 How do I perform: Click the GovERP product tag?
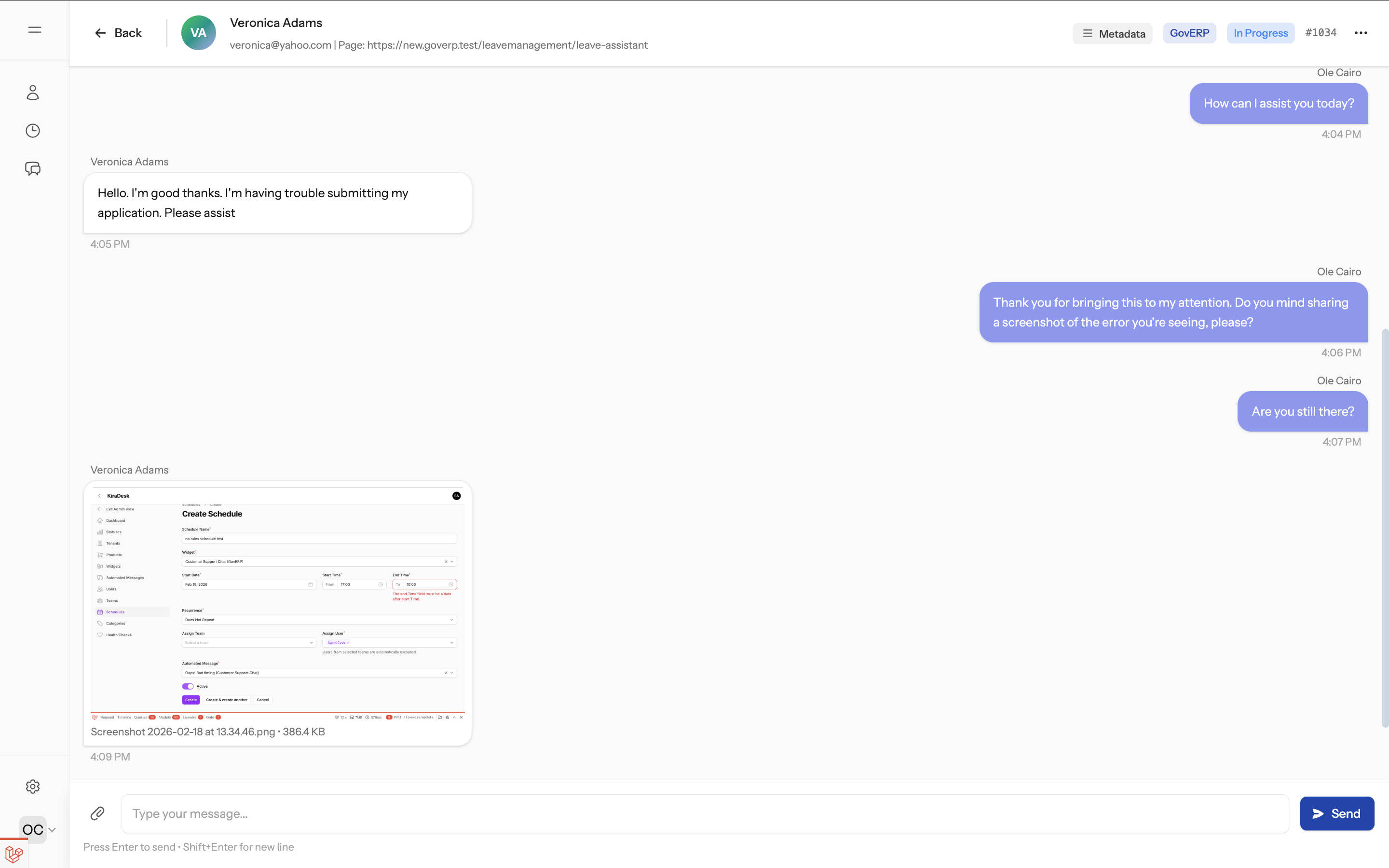click(1188, 32)
